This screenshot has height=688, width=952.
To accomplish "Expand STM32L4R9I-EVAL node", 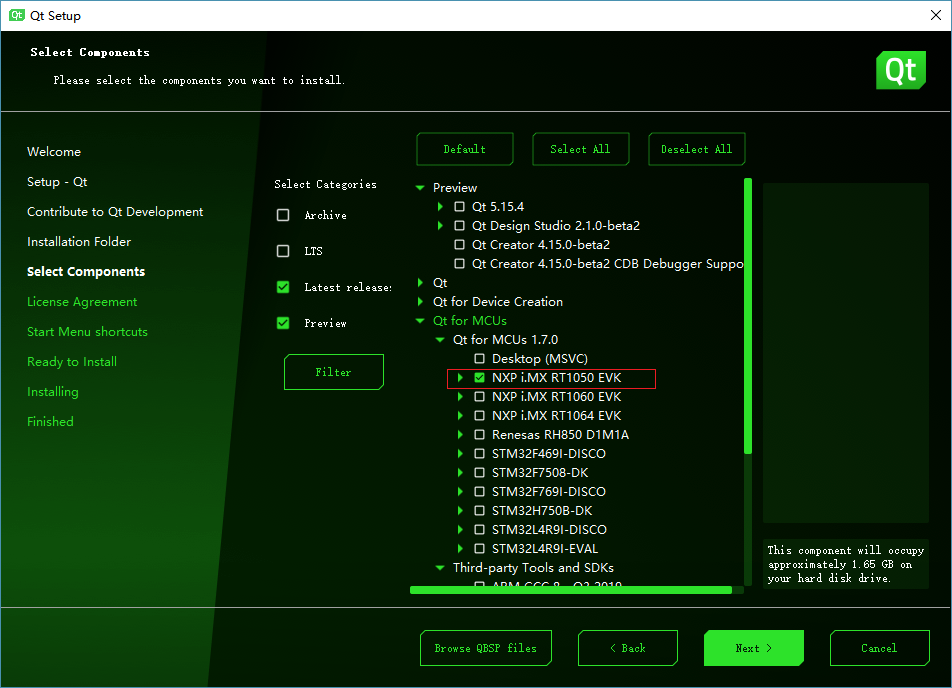I will [x=460, y=548].
